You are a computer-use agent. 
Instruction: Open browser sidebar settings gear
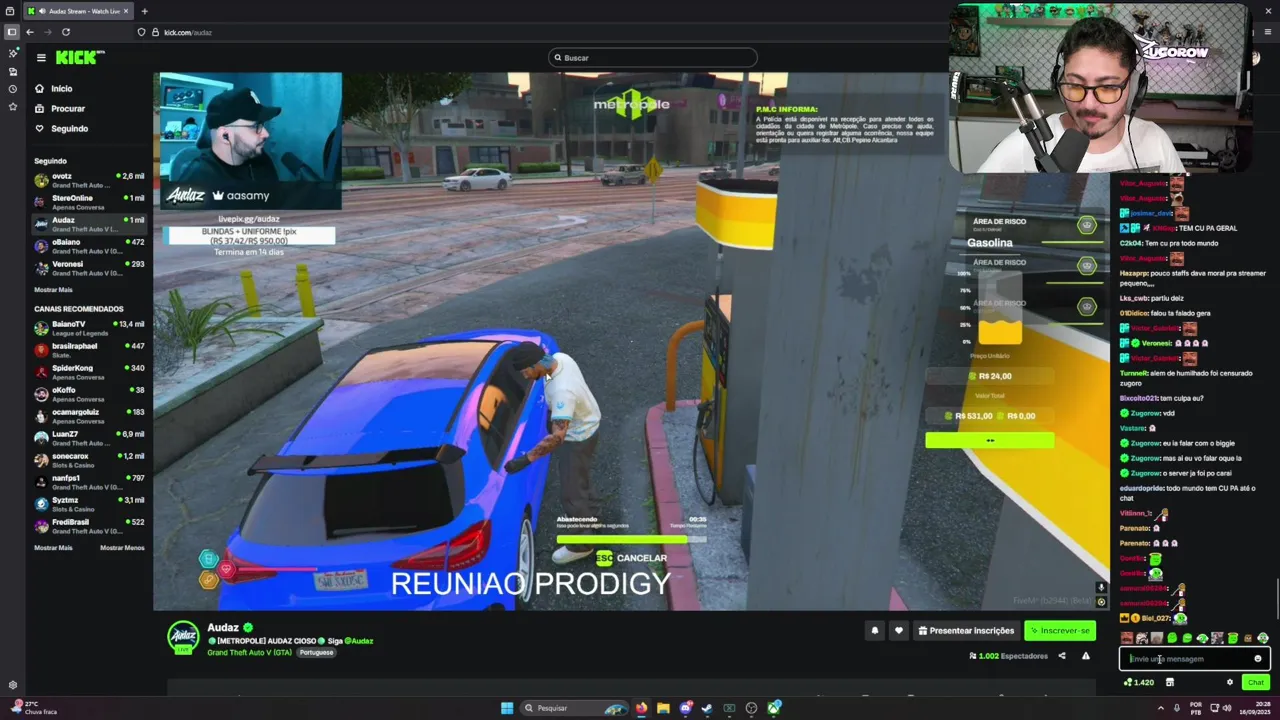point(12,685)
